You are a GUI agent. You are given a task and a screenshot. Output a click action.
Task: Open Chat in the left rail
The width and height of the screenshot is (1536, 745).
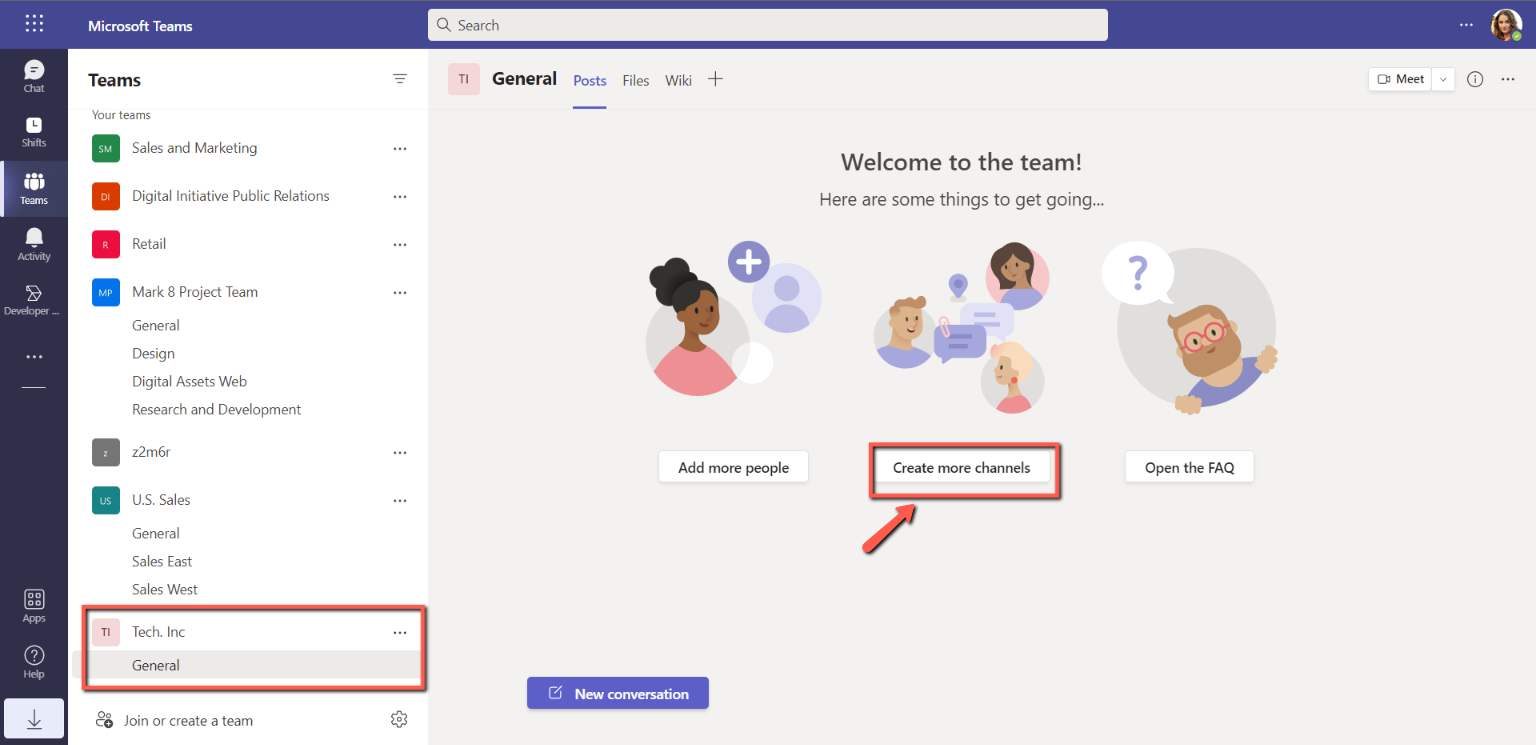tap(34, 76)
